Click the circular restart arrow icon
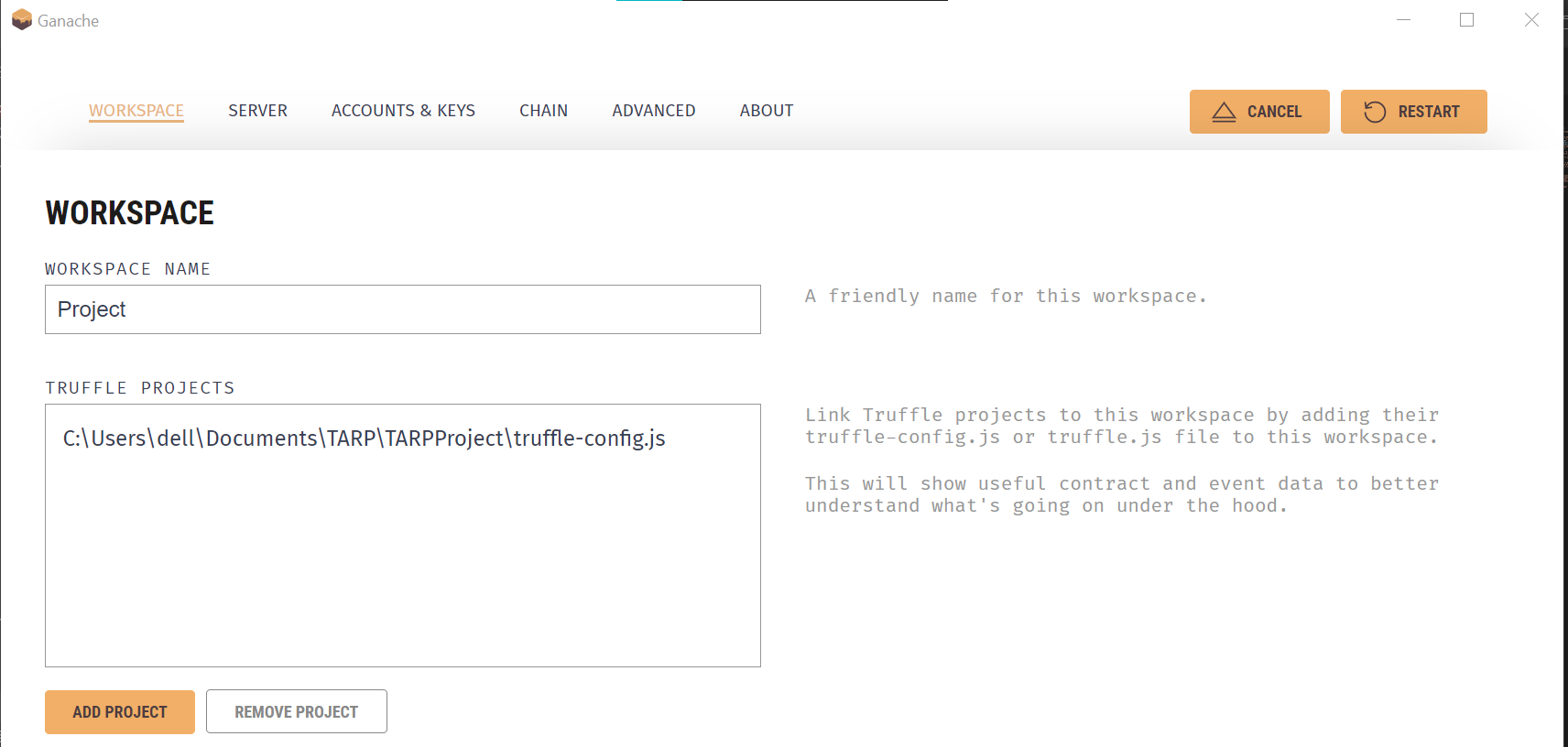 coord(1373,111)
